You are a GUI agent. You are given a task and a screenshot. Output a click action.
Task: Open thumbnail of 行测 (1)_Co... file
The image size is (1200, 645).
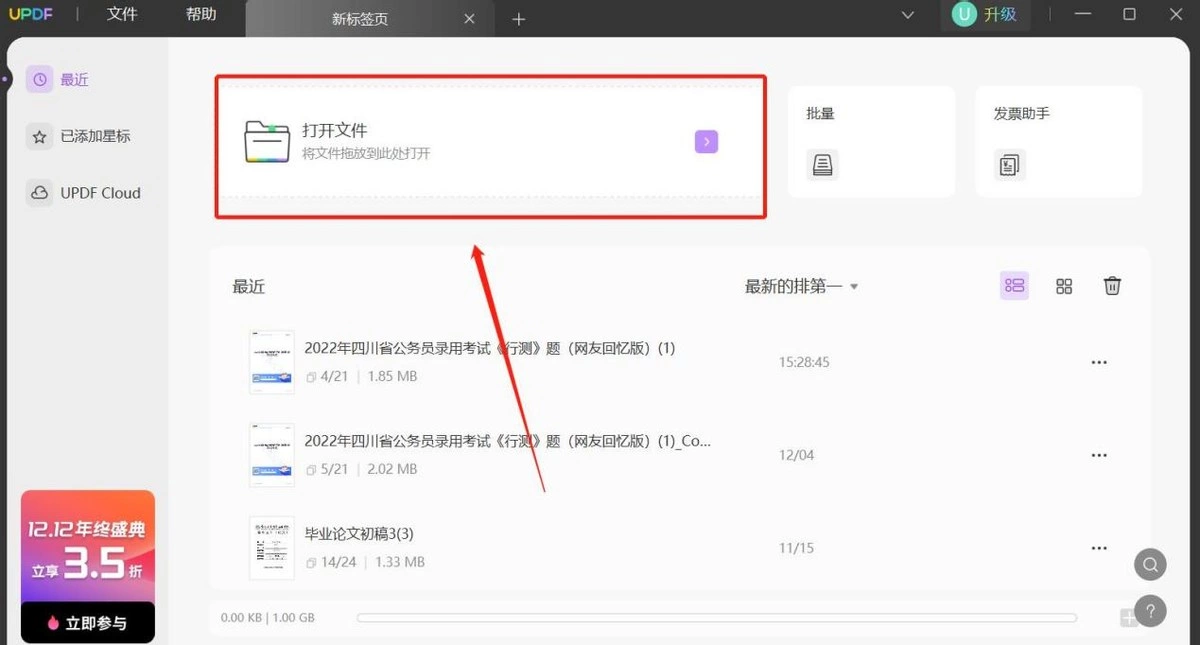[272, 454]
